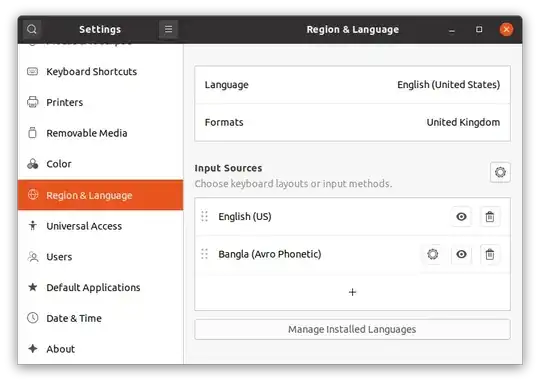Click the Region & Language globe icon
540x384 pixels.
click(33, 195)
